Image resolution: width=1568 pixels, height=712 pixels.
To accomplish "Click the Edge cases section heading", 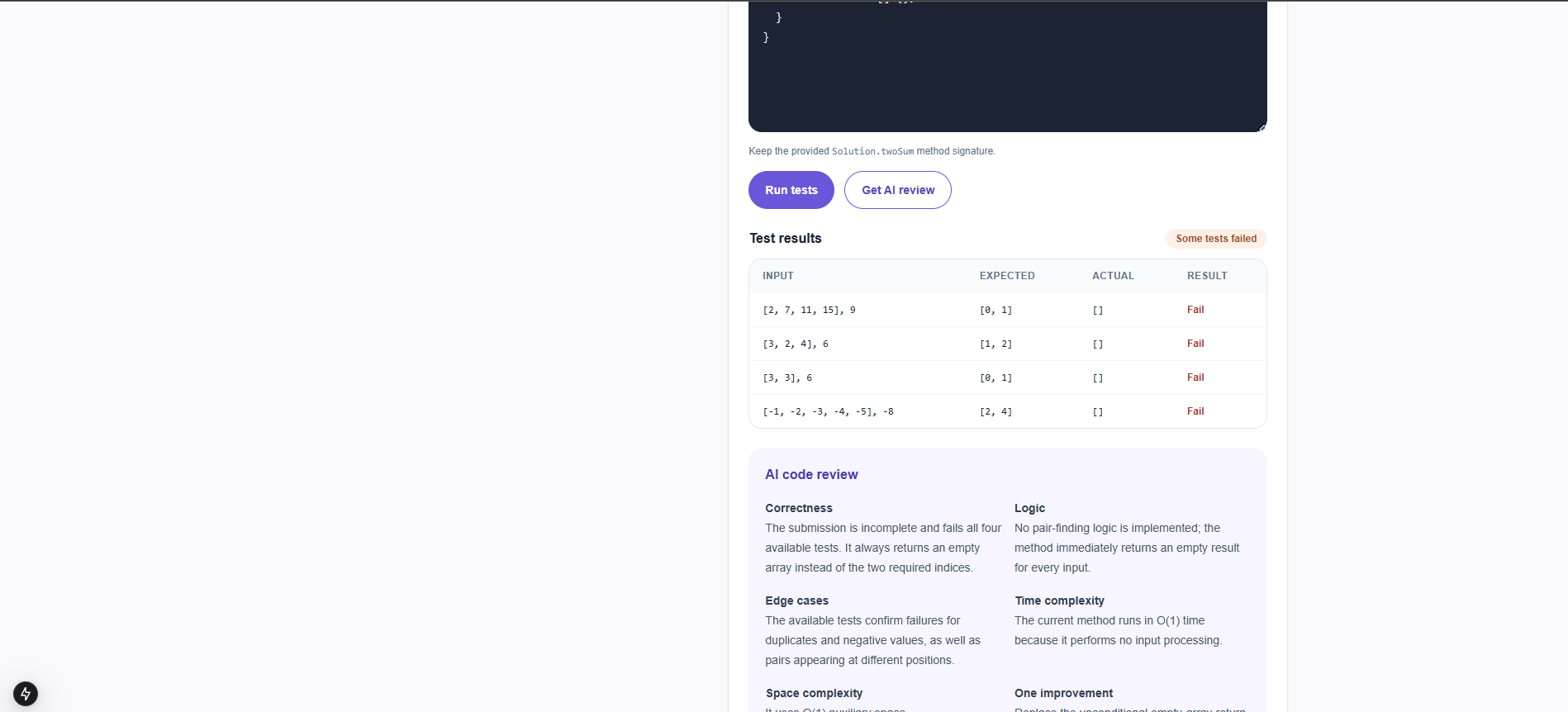I will pos(796,600).
